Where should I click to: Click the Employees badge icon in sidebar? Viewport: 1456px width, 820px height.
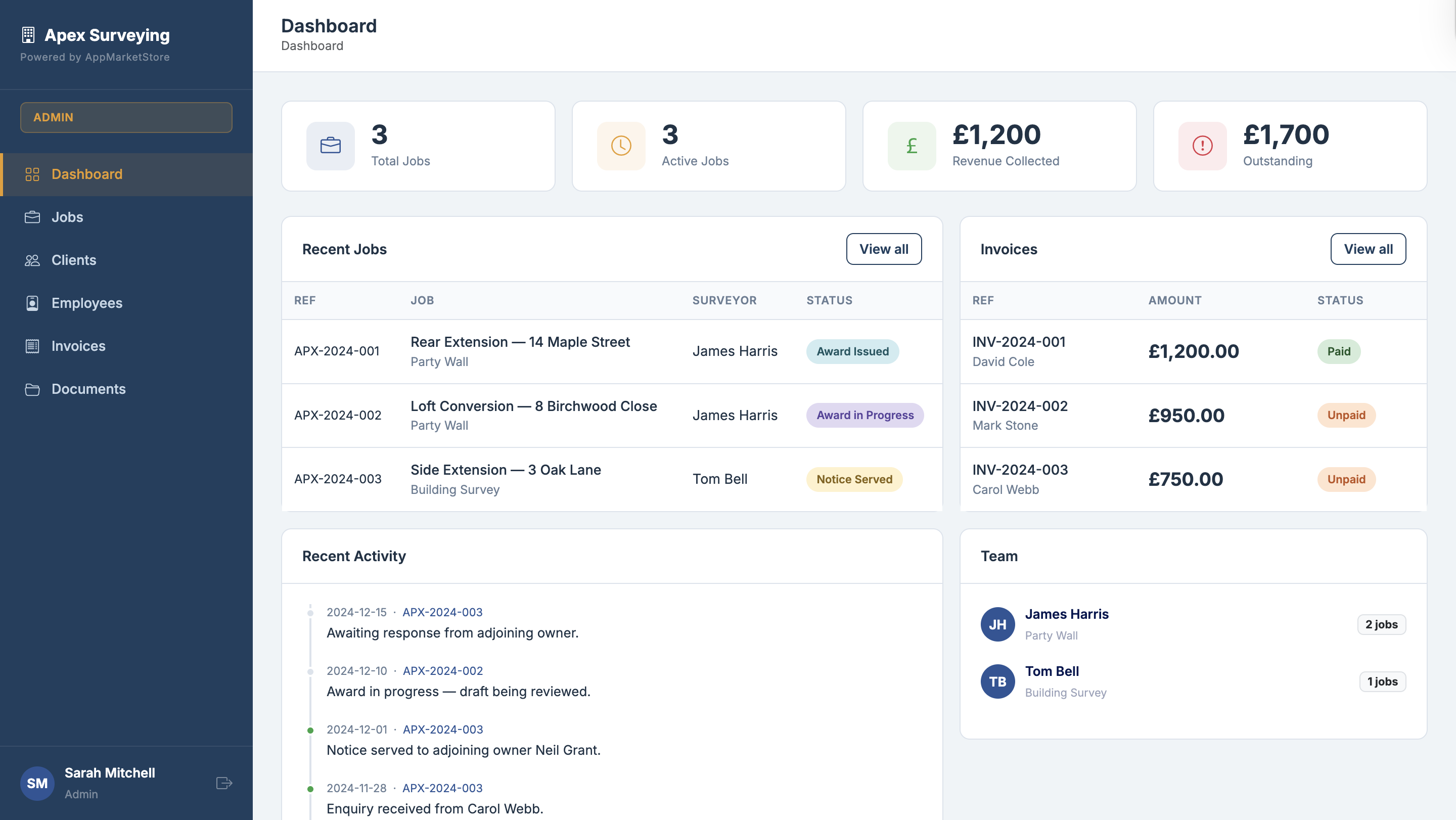click(32, 303)
